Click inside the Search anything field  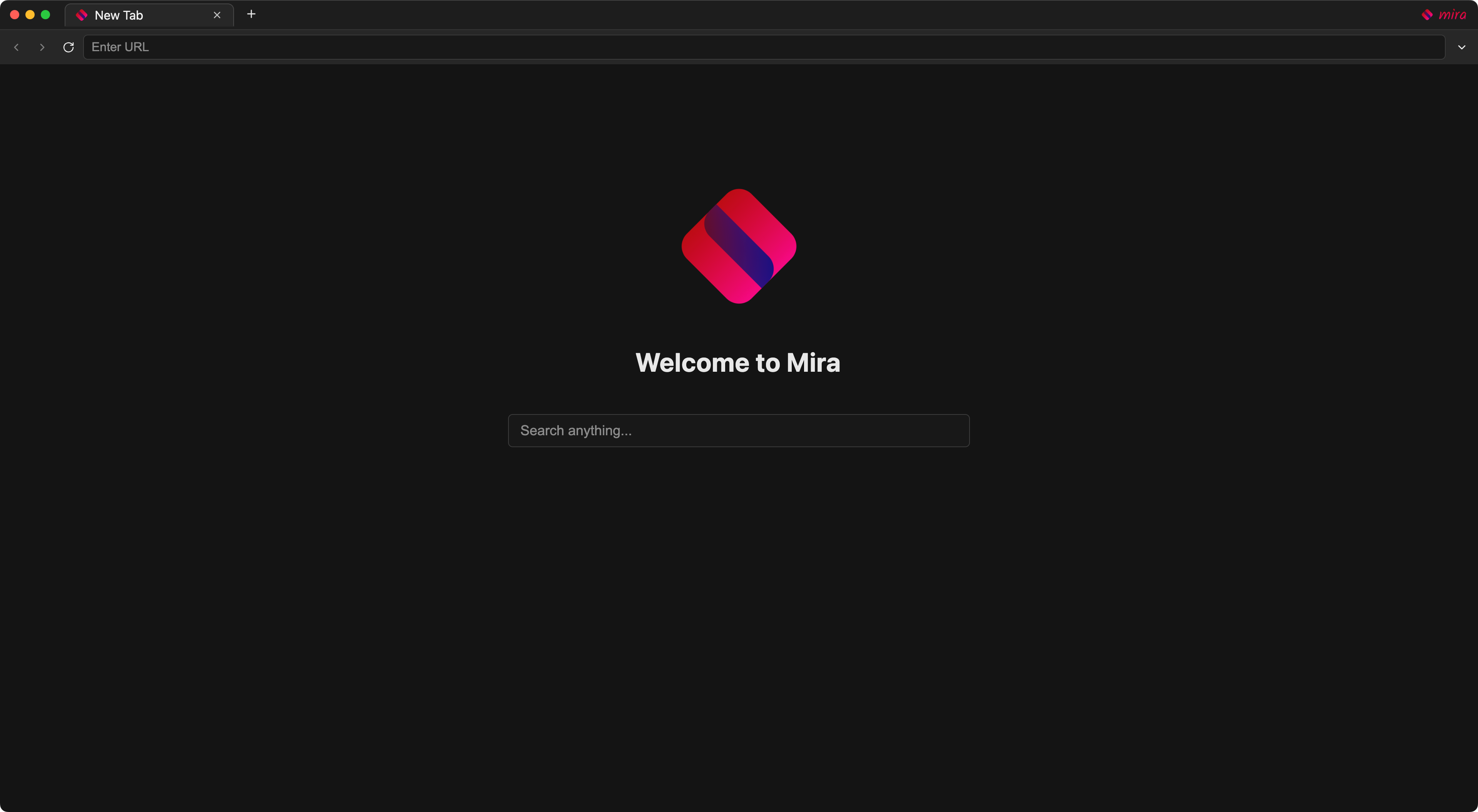pyautogui.click(x=739, y=430)
